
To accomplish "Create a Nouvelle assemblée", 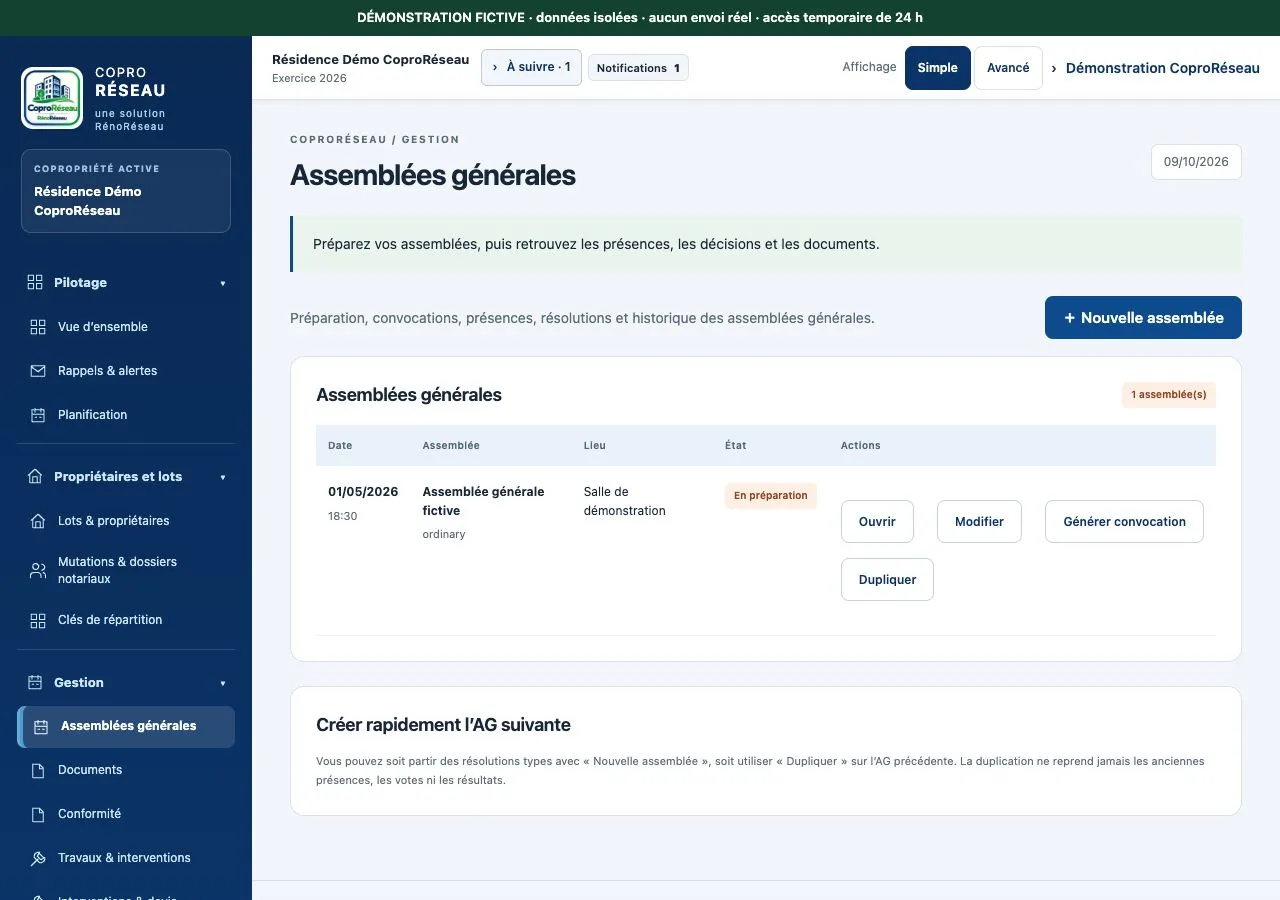I will [1143, 318].
